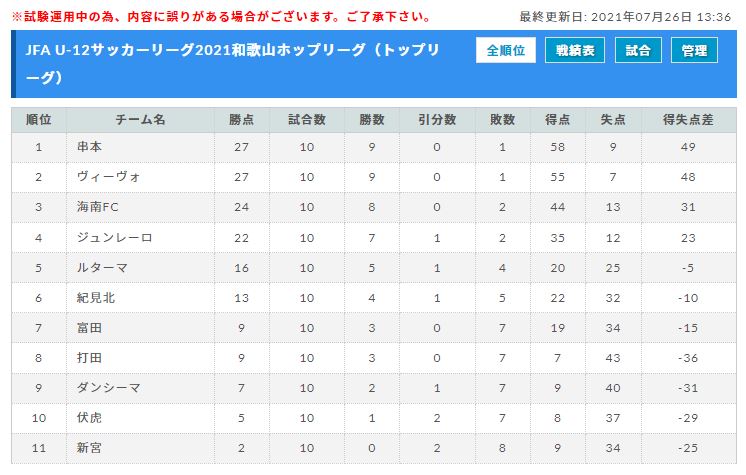Screen dimensions: 746x475
Task: Click the 得失点差 column header
Action: click(x=688, y=119)
